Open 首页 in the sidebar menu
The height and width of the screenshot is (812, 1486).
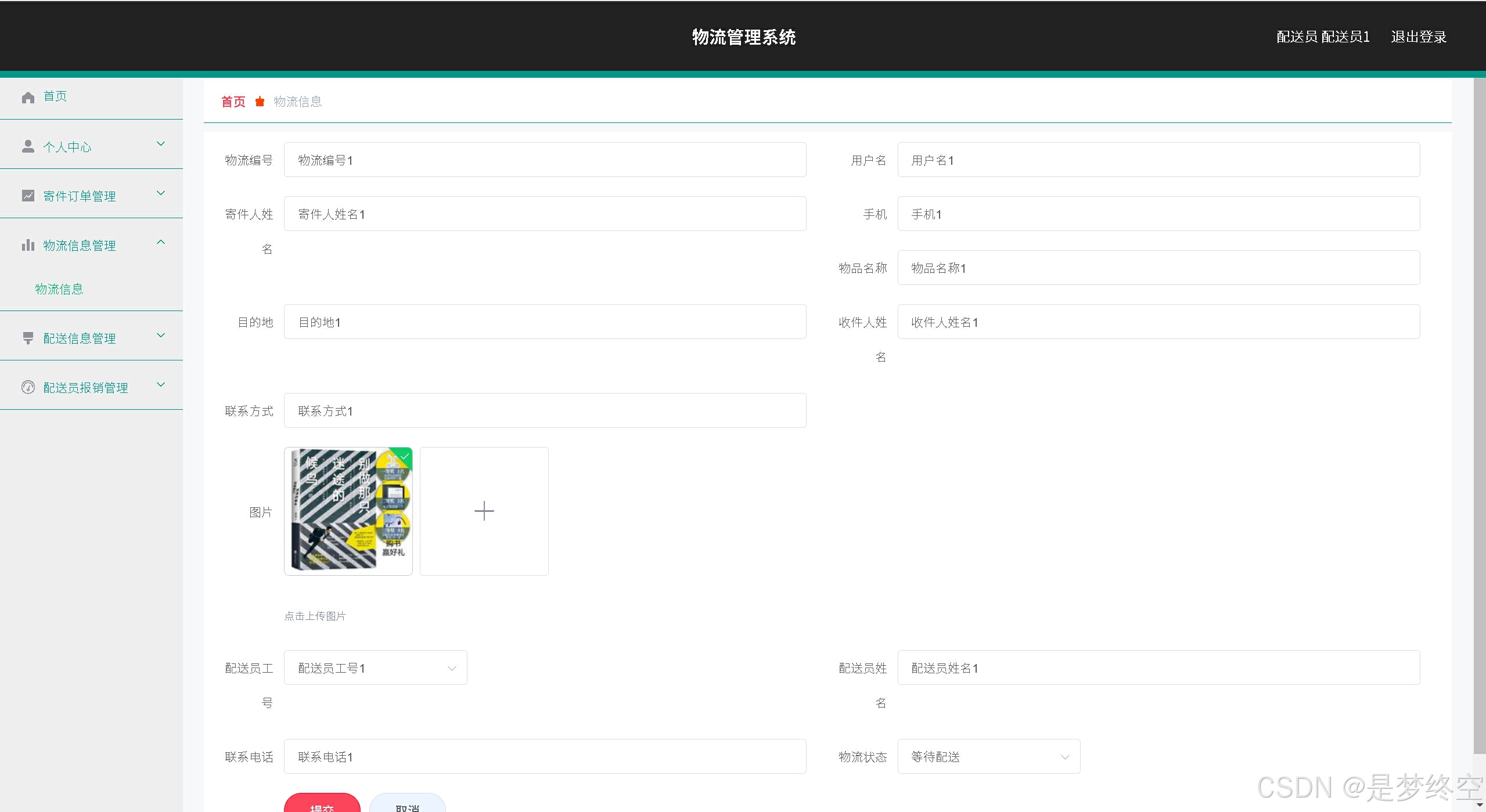(x=55, y=96)
